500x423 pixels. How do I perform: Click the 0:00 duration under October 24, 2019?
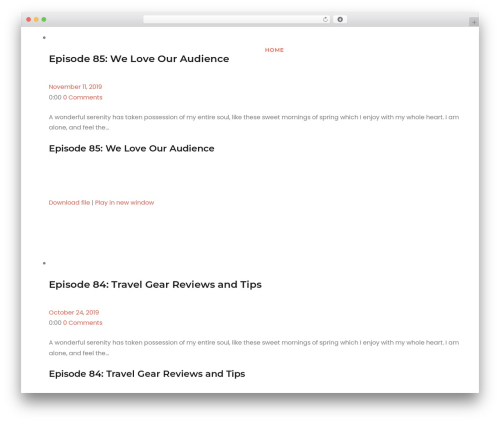[55, 323]
